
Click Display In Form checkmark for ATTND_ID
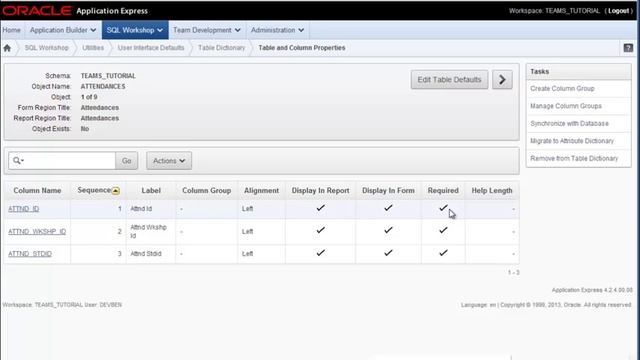(x=388, y=208)
